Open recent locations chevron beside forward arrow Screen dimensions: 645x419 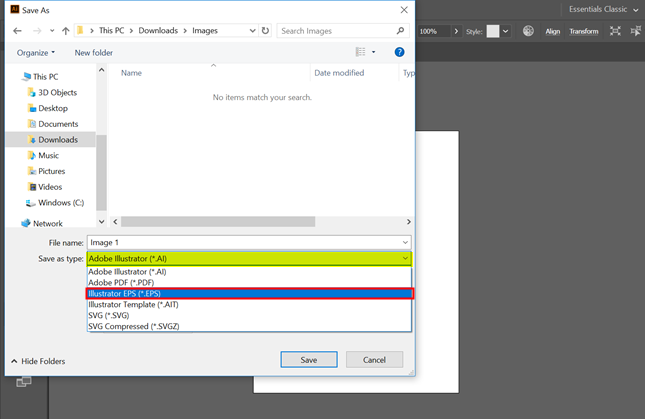coord(52,31)
